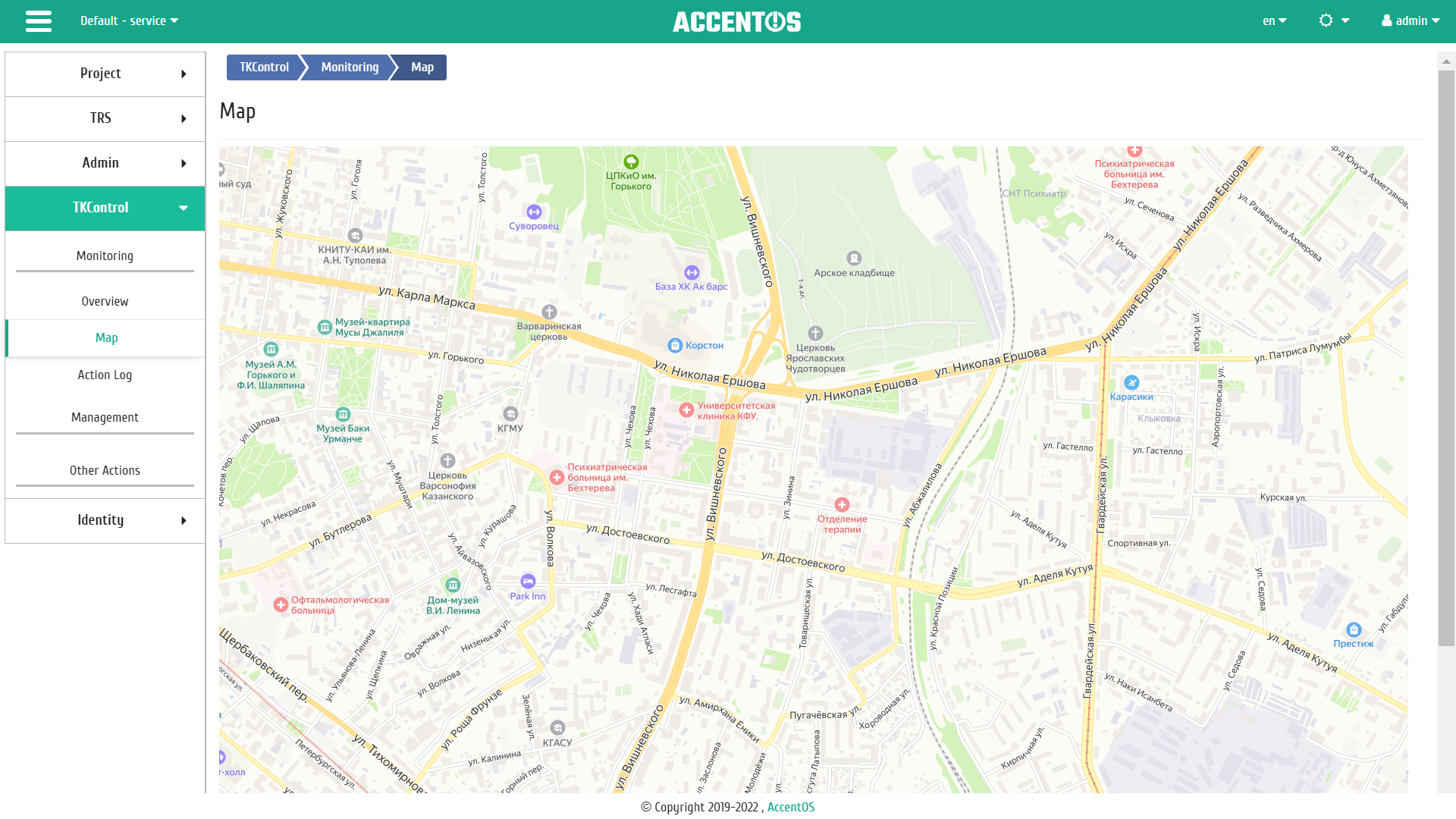
Task: Collapse the TKControl sidebar section
Action: coord(105,208)
